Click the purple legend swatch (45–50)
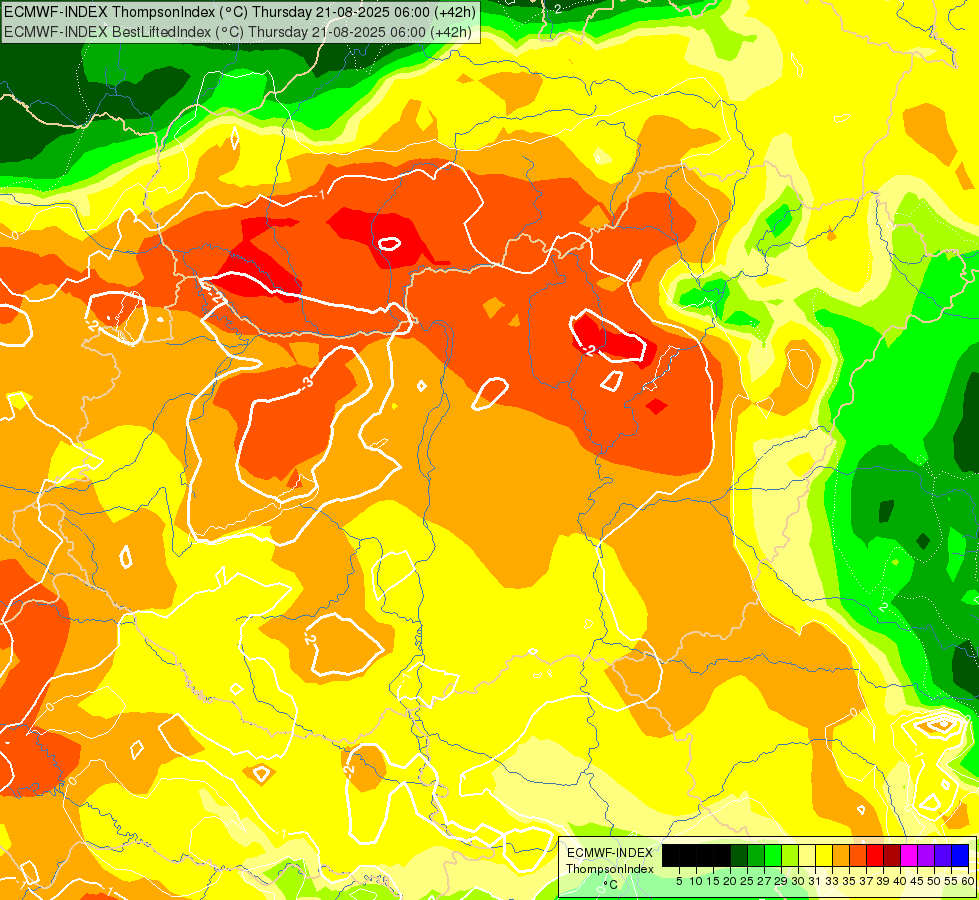Screen dimensions: 979x900 [926, 855]
